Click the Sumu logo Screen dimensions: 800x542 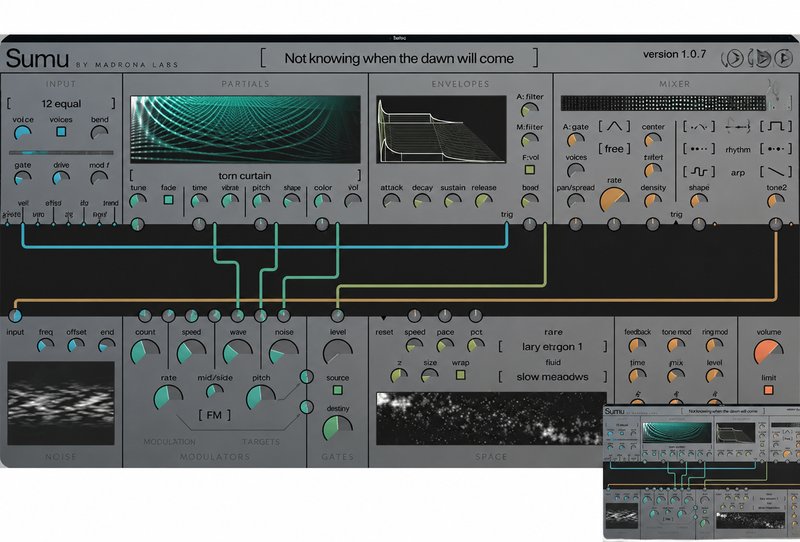pos(37,58)
